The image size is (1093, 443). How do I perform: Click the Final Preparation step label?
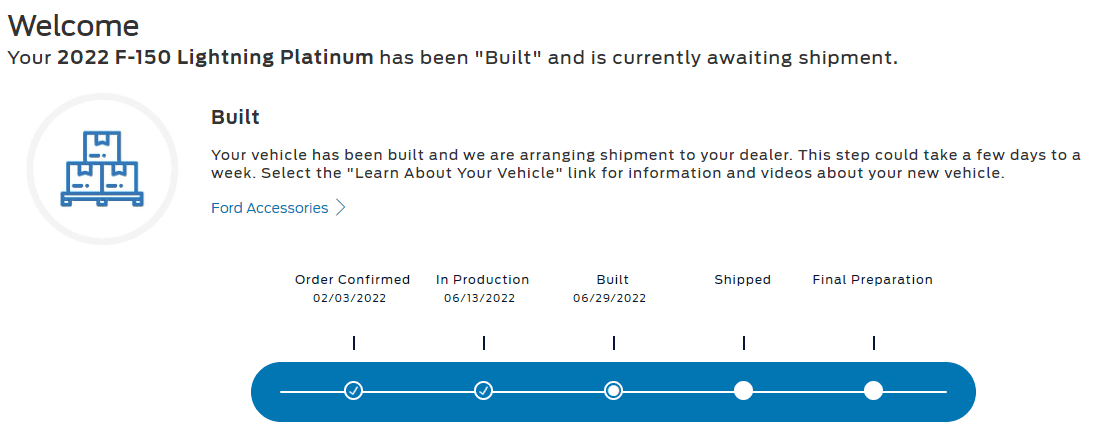click(872, 280)
